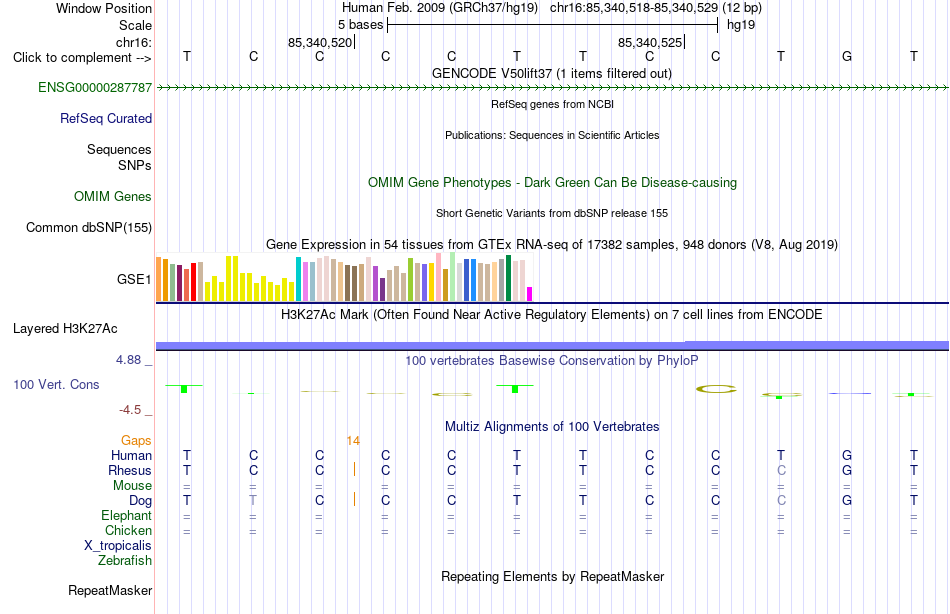Click the faded T in the Dog row
Image resolution: width=950 pixels, height=614 pixels.
click(x=253, y=501)
